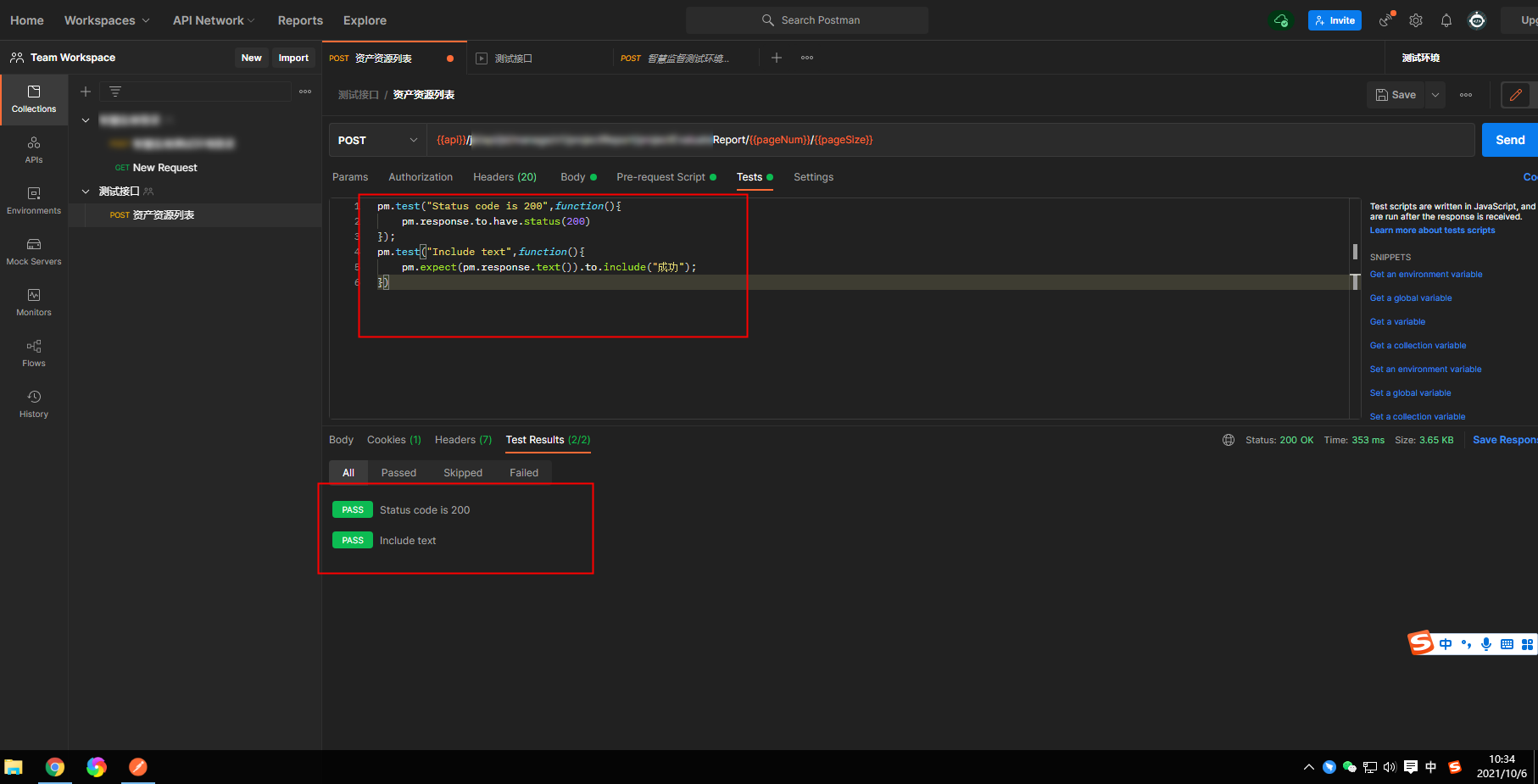The height and width of the screenshot is (784, 1538).
Task: Switch to the Authorization tab
Action: click(x=421, y=177)
